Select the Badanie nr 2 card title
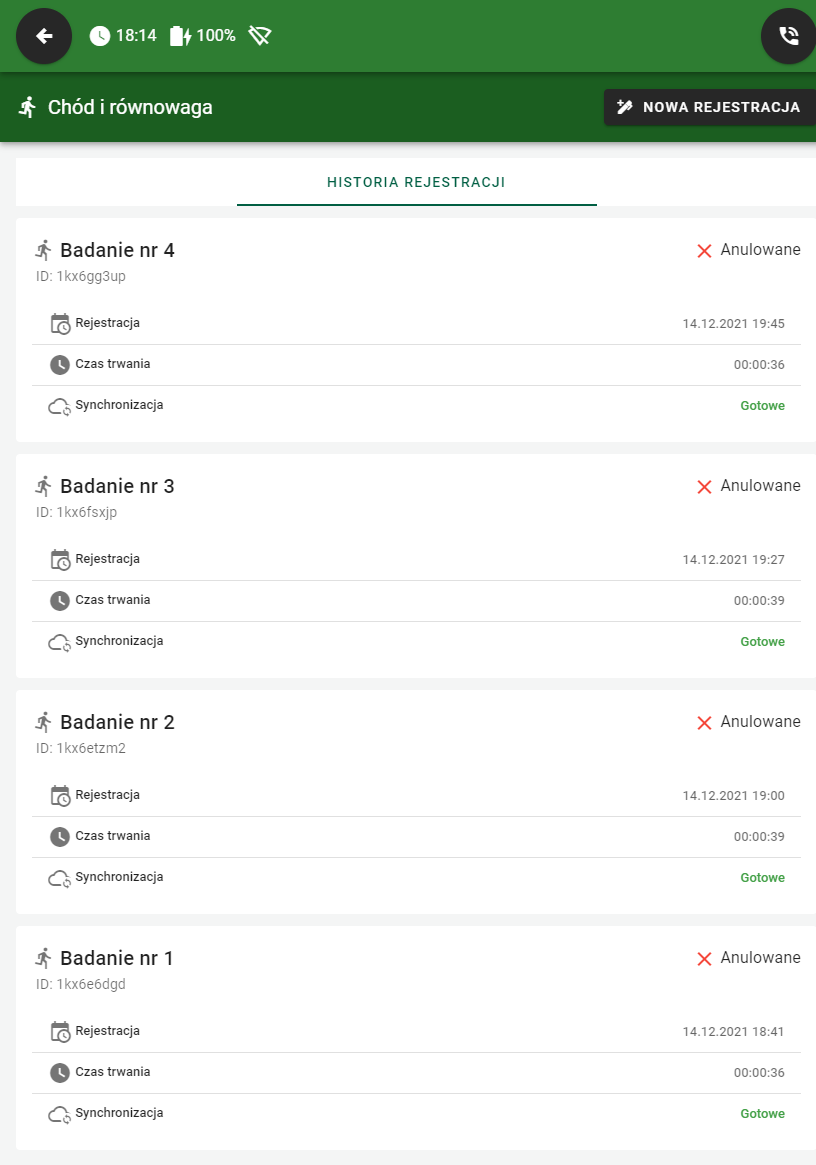The width and height of the screenshot is (816, 1165). (x=117, y=722)
